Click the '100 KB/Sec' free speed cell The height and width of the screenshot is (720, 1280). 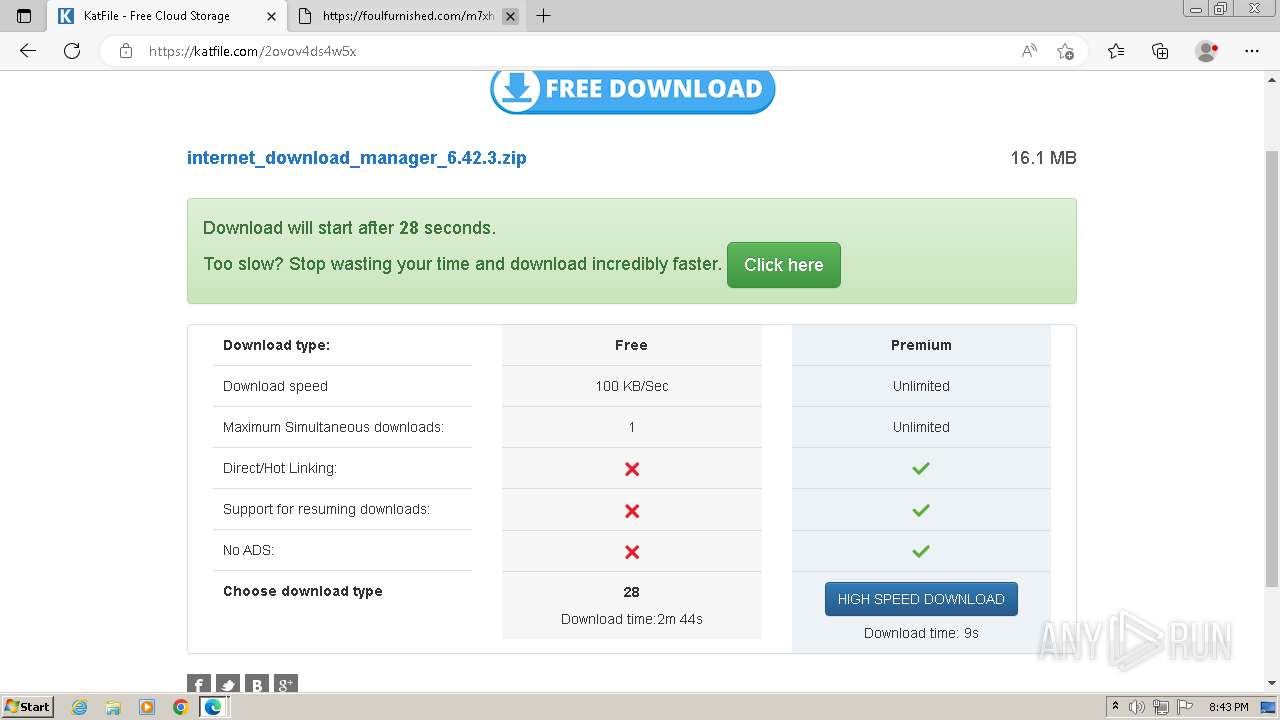pyautogui.click(x=631, y=386)
